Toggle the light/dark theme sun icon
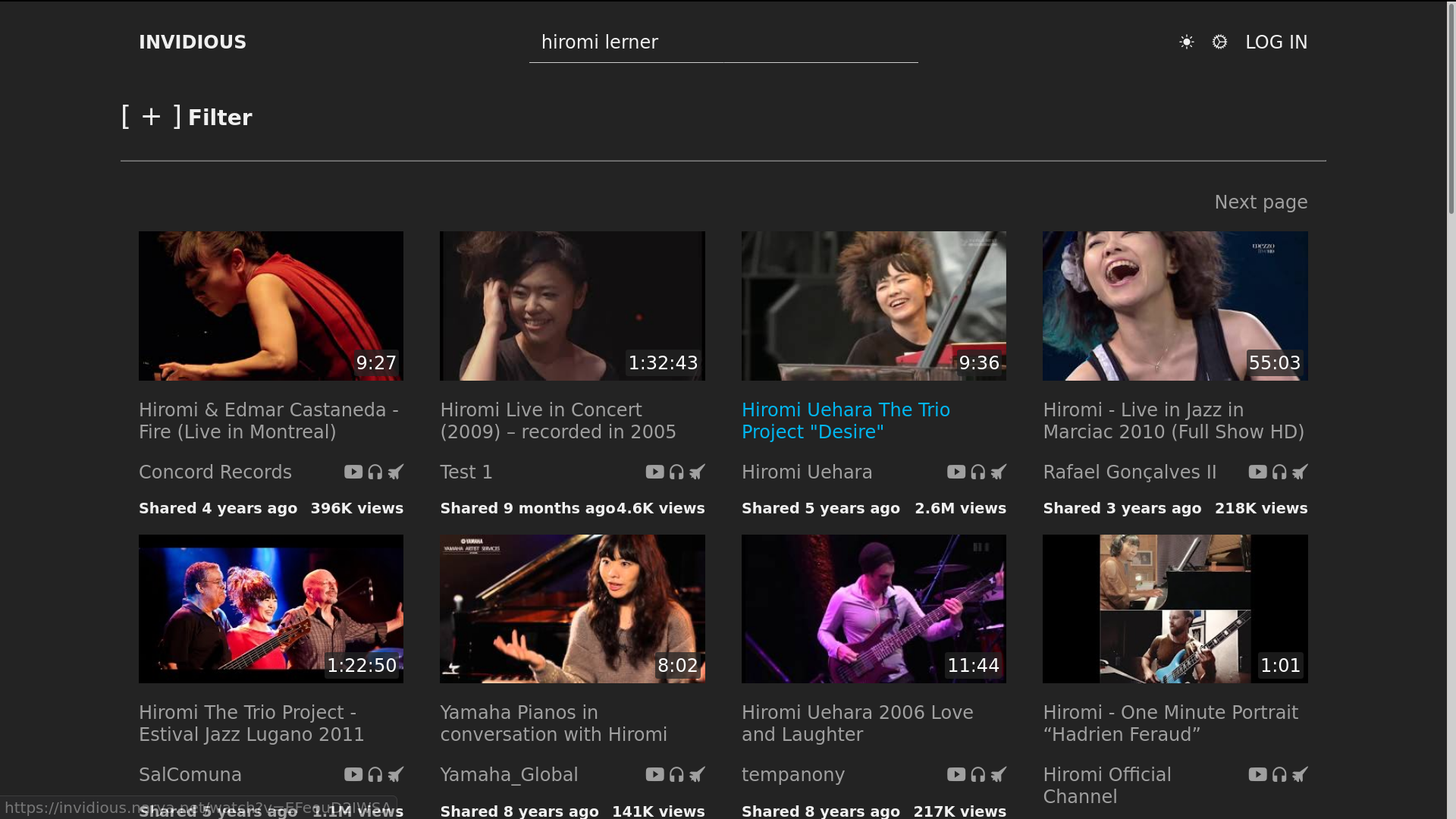Viewport: 1456px width, 819px height. click(1186, 42)
